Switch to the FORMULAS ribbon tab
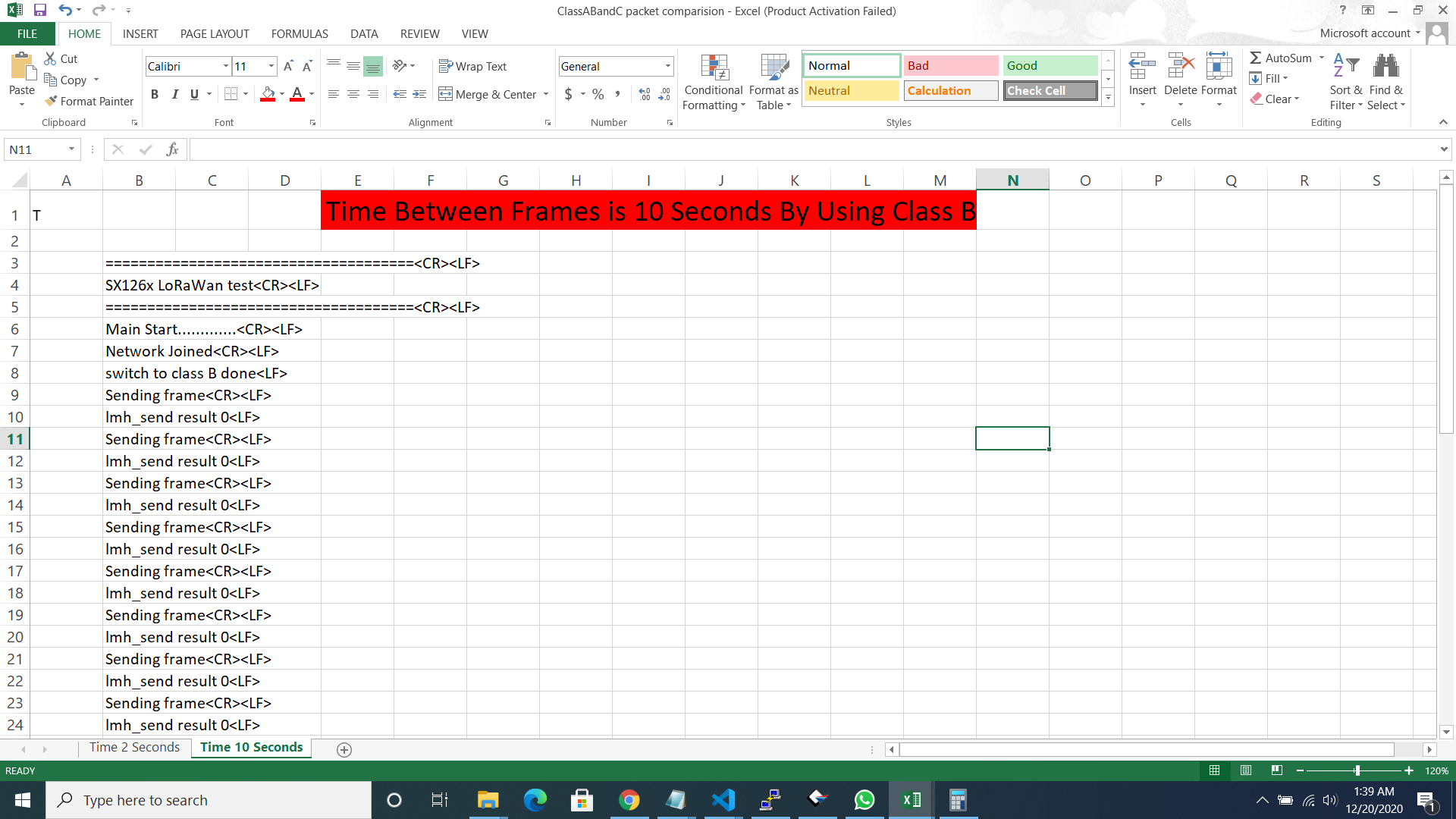 click(x=299, y=33)
